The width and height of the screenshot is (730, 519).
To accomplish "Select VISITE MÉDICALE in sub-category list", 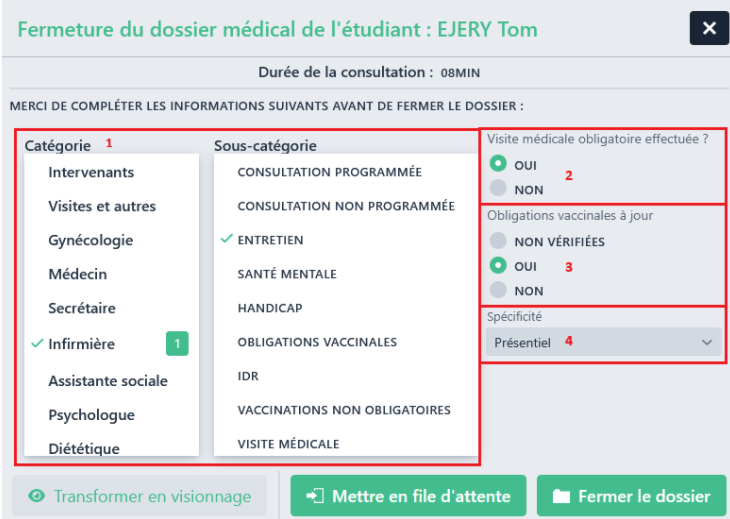I will (288, 443).
